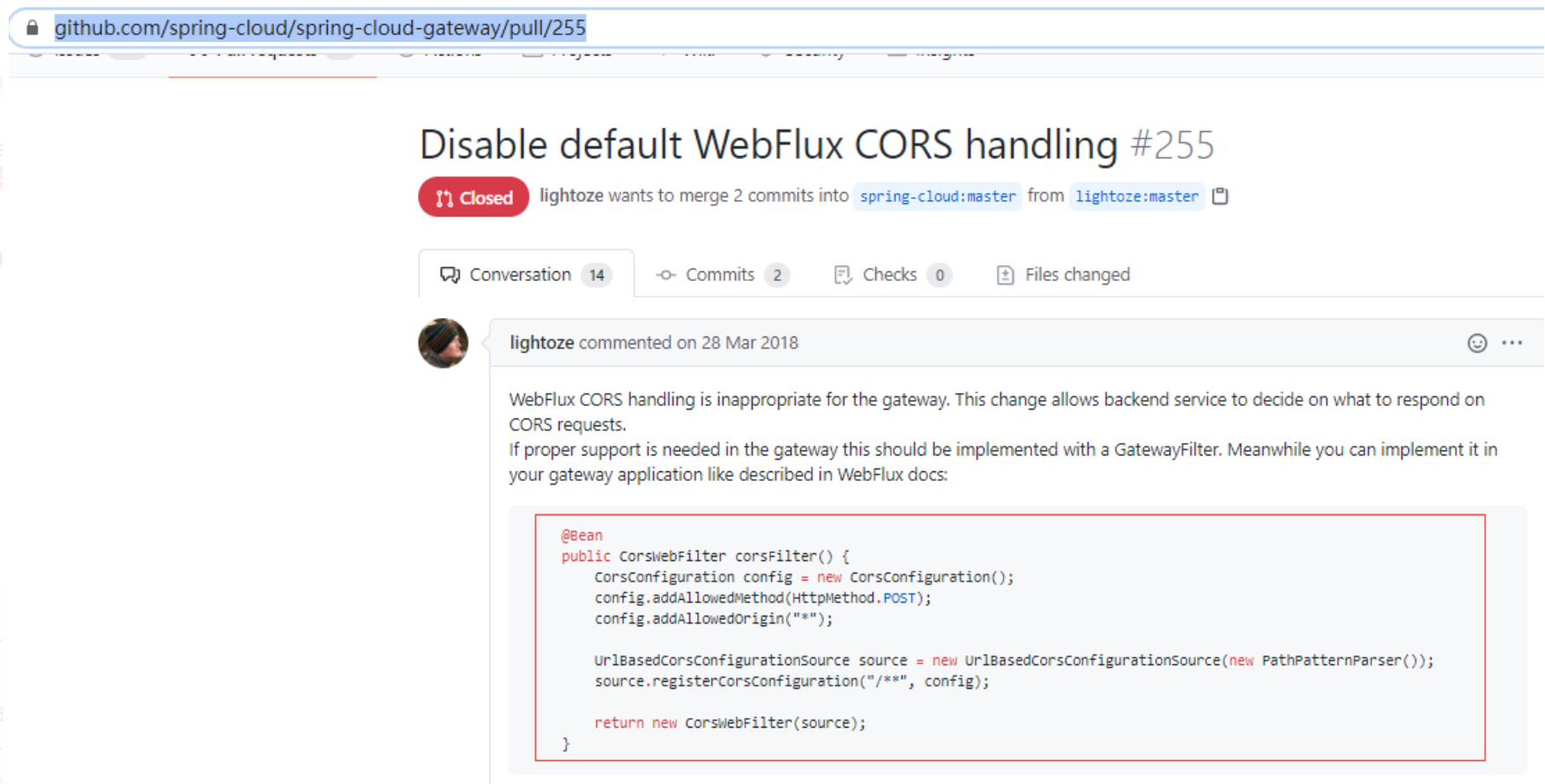Click the 'config.addAllowedOrigin("*");' code line
1545x784 pixels.
click(713, 619)
